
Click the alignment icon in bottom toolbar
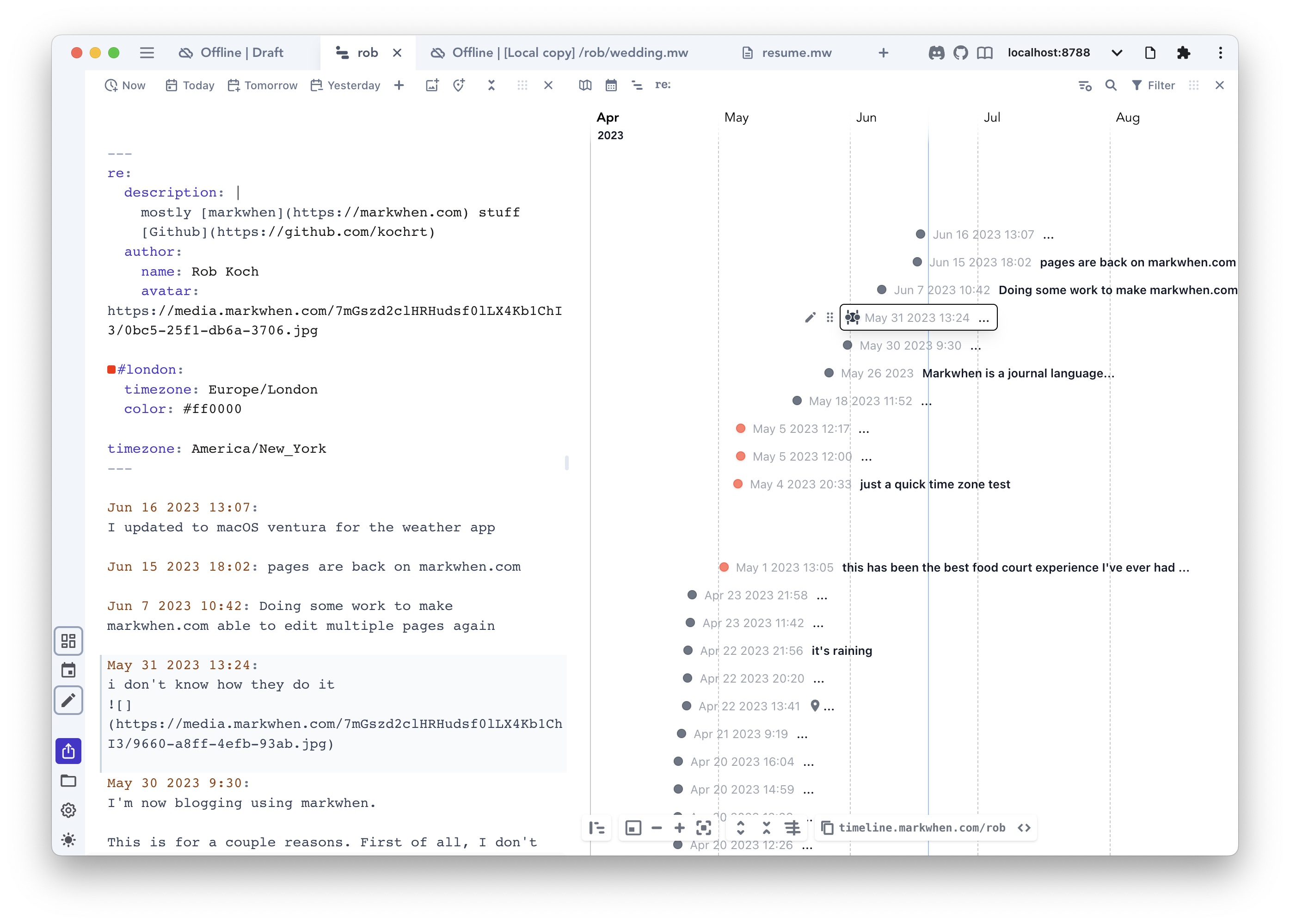[x=793, y=828]
